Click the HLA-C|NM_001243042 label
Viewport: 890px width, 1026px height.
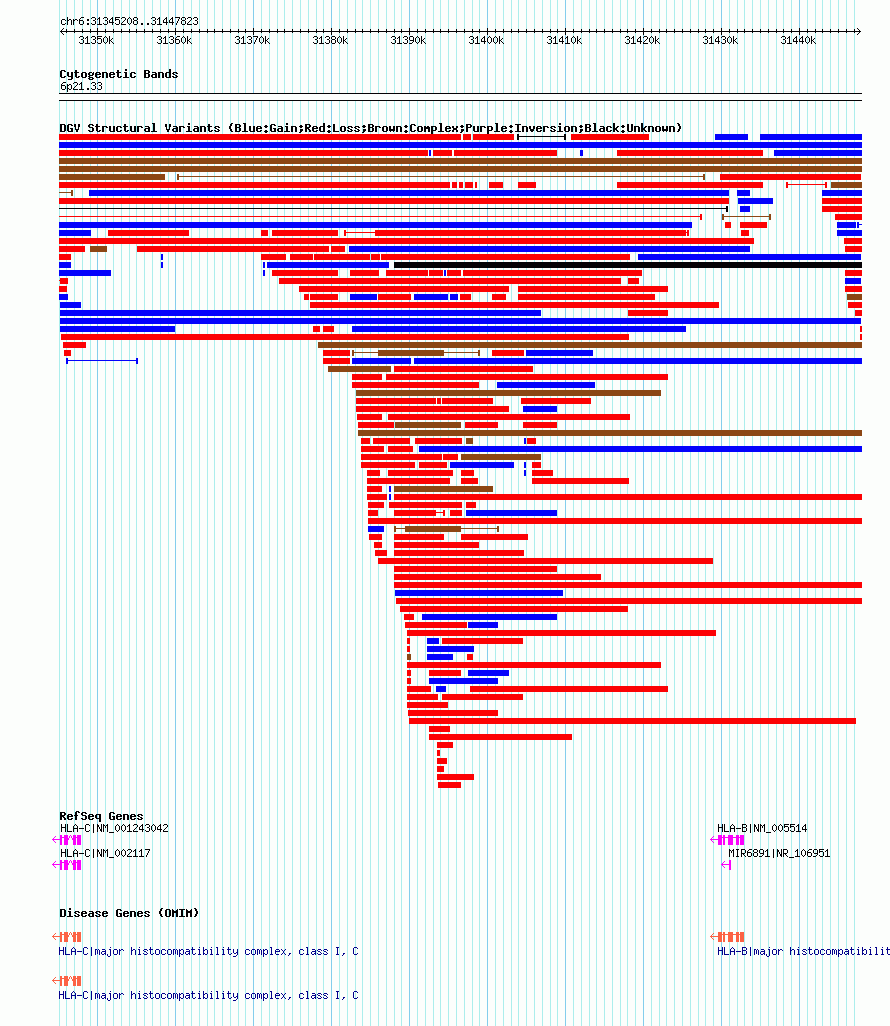pos(115,828)
